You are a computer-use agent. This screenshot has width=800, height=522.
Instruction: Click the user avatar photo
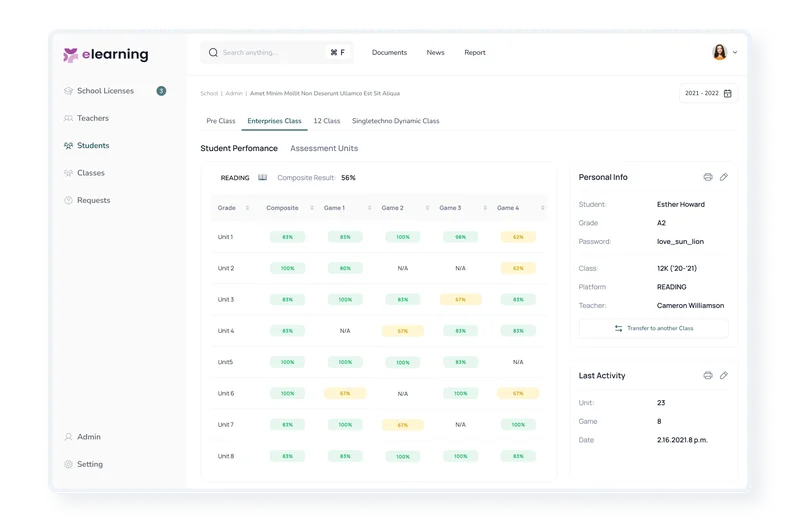pyautogui.click(x=719, y=52)
